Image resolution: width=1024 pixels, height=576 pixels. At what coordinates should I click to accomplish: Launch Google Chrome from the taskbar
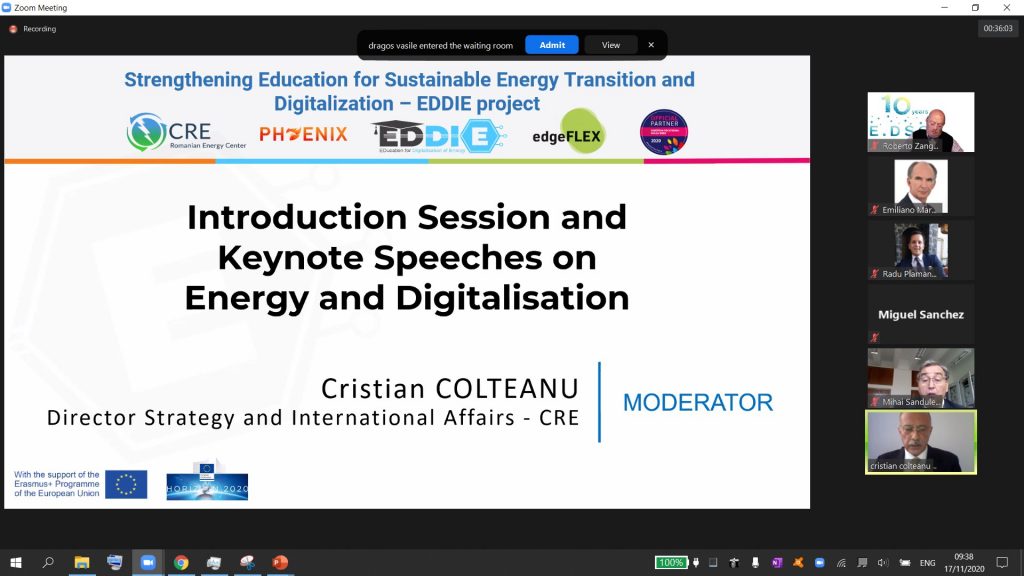[181, 562]
